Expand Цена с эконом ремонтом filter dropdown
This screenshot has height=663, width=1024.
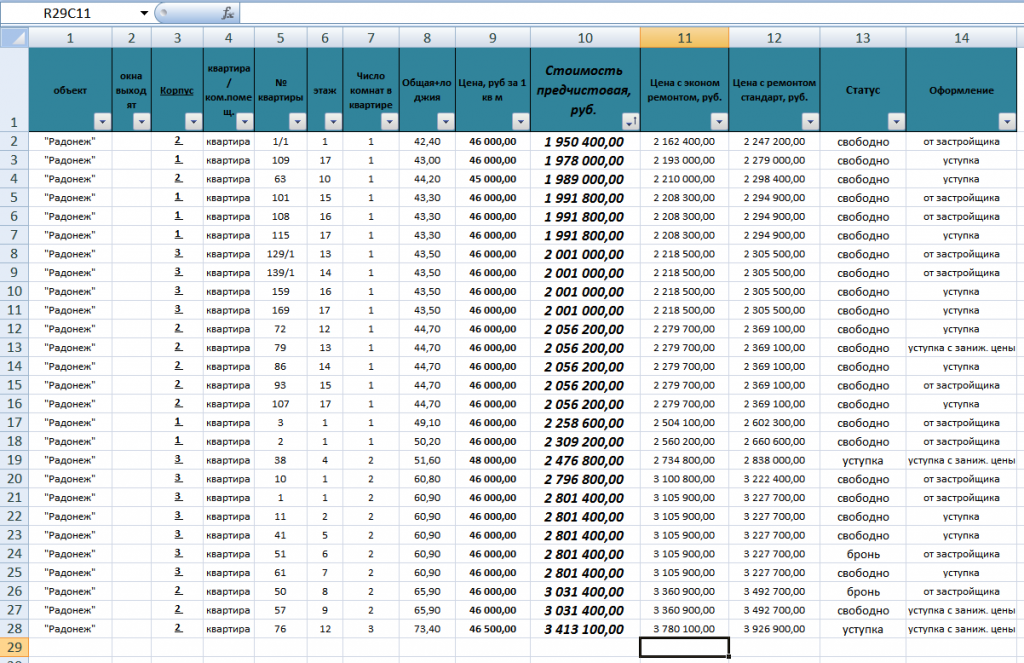pyautogui.click(x=718, y=121)
